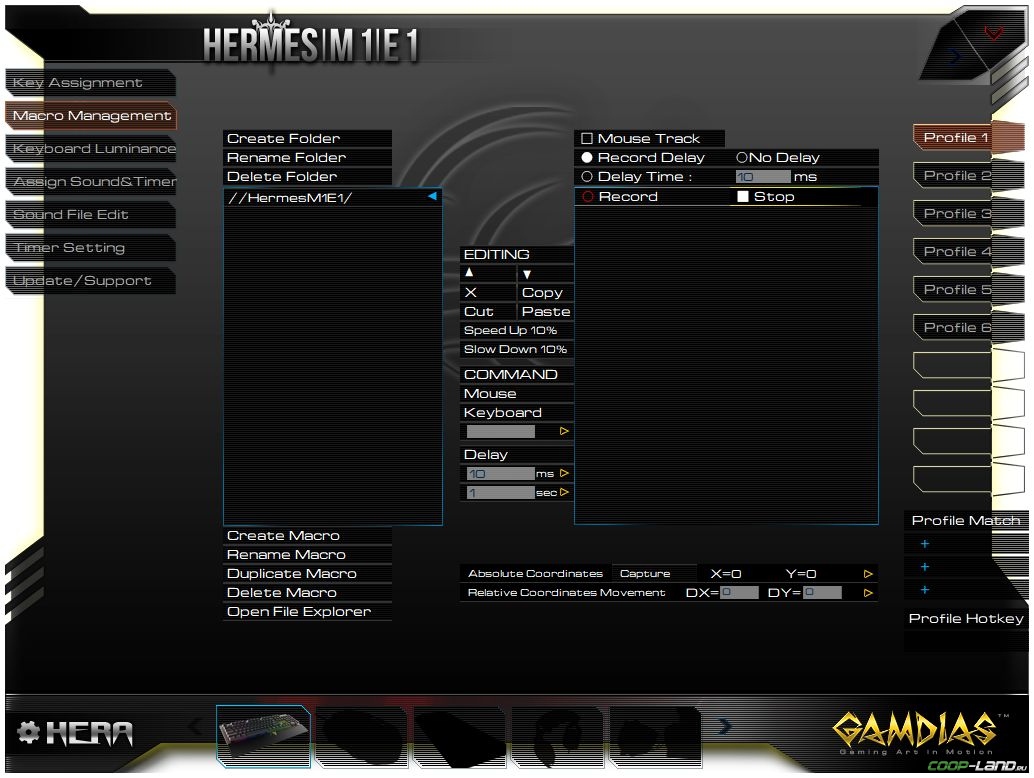Viewport: 1034px width, 778px height.
Task: Click the DX relative coordinate field
Action: point(739,593)
